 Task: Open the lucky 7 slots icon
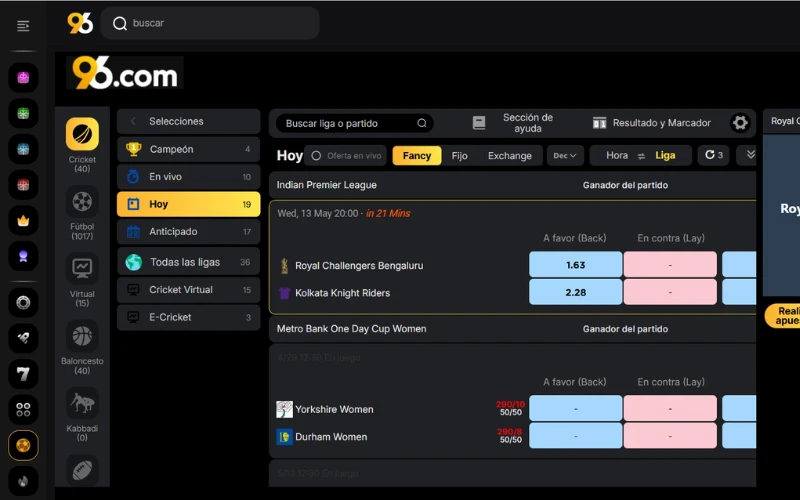coord(23,374)
